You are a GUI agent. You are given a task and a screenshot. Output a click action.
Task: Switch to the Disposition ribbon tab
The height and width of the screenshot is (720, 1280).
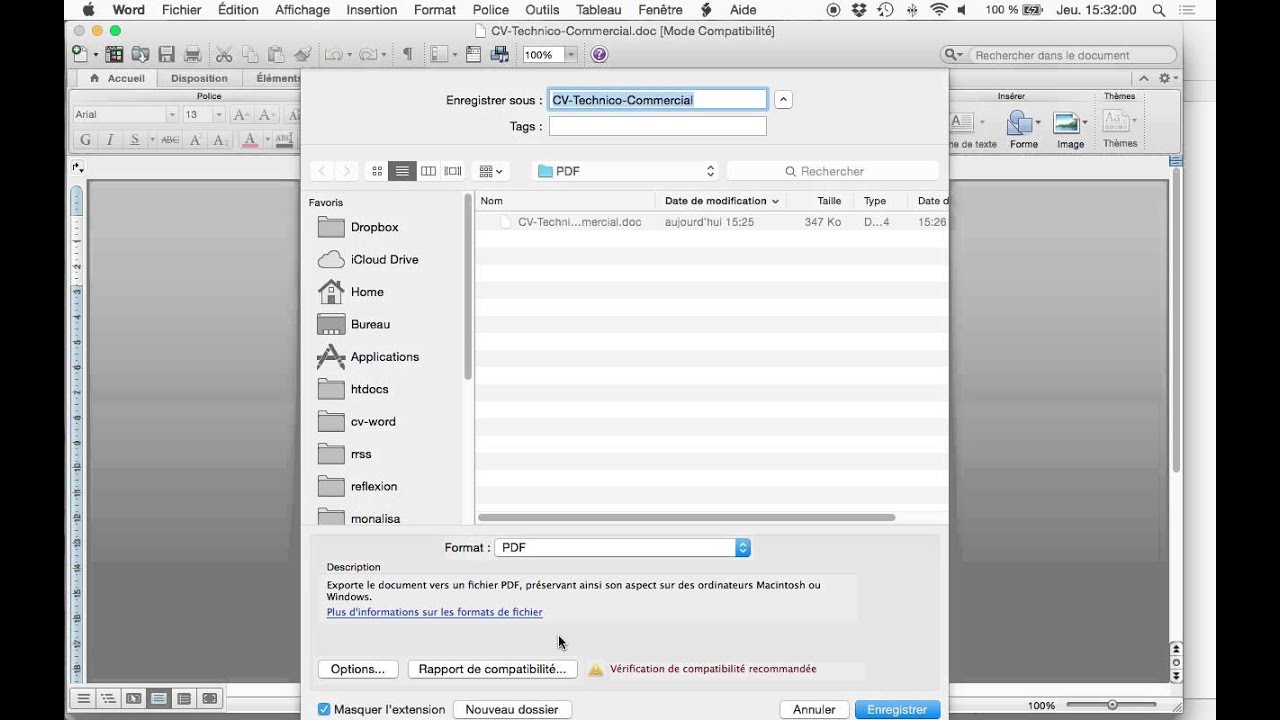click(x=199, y=78)
